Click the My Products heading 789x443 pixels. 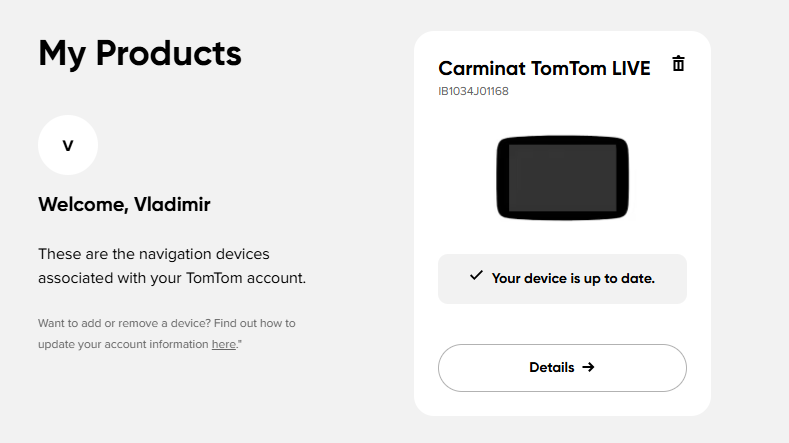140,53
